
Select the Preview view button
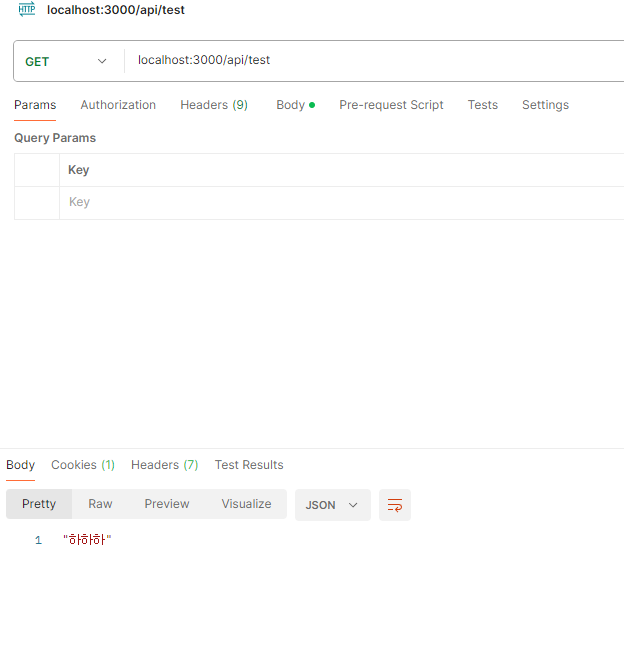coord(167,504)
